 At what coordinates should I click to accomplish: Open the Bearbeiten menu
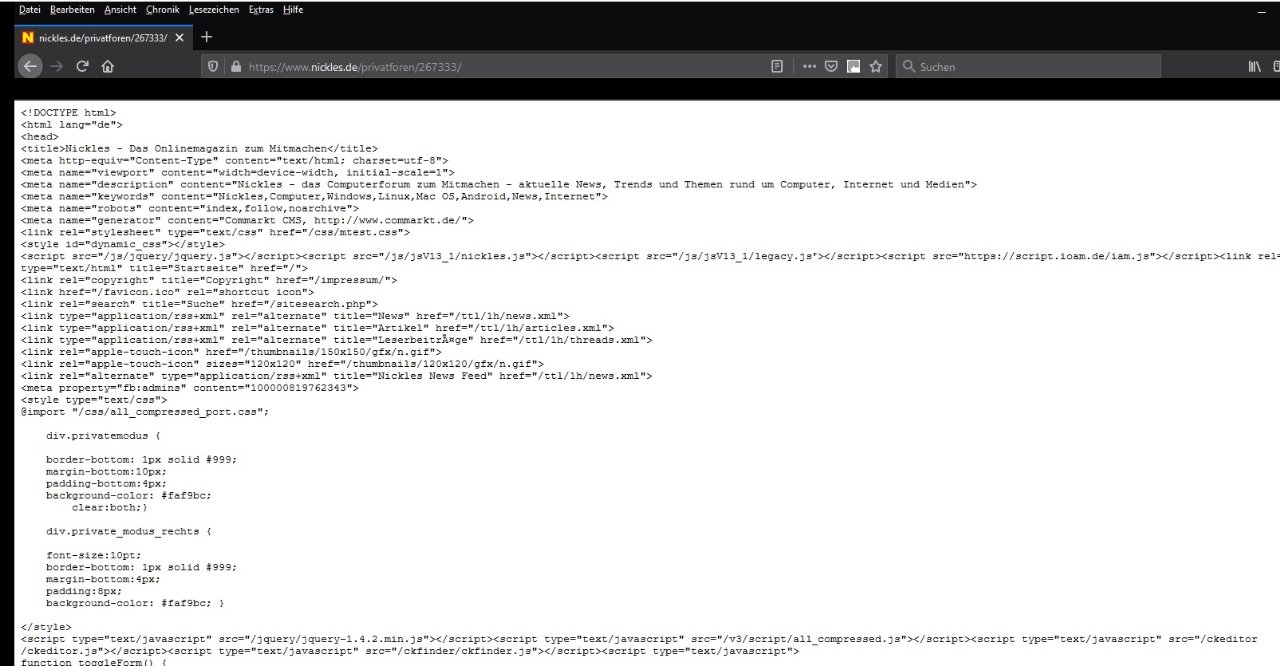(73, 9)
